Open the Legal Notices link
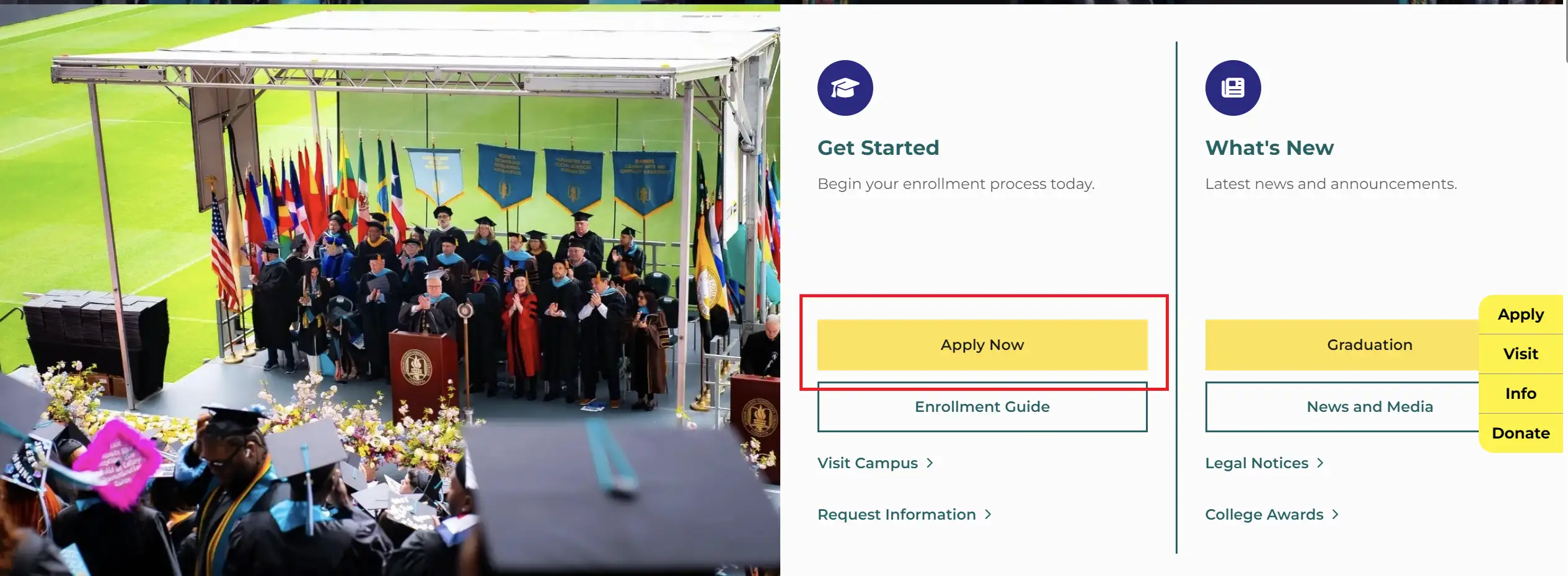 click(1257, 463)
